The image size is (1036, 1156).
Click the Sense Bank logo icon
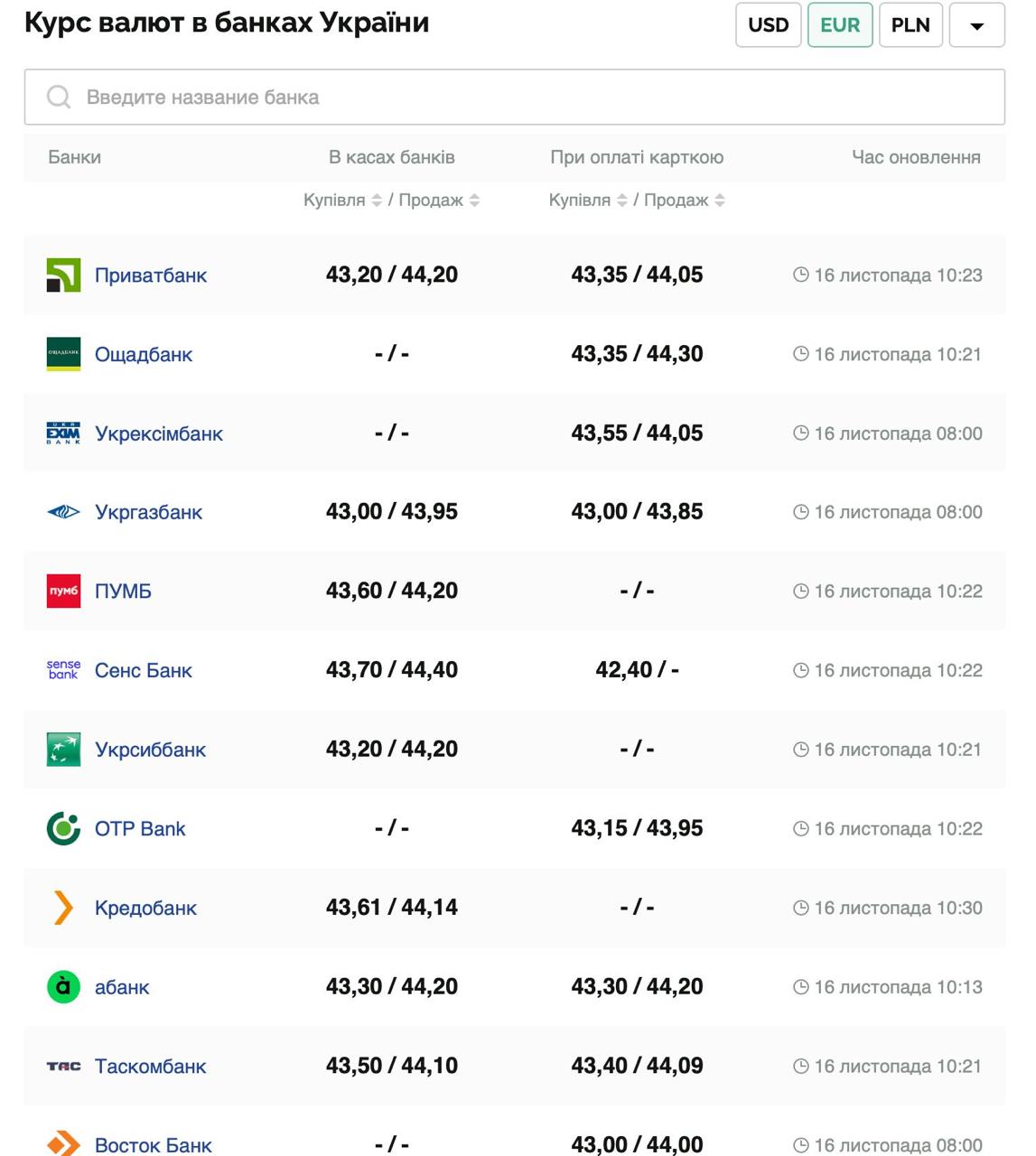pyautogui.click(x=63, y=670)
